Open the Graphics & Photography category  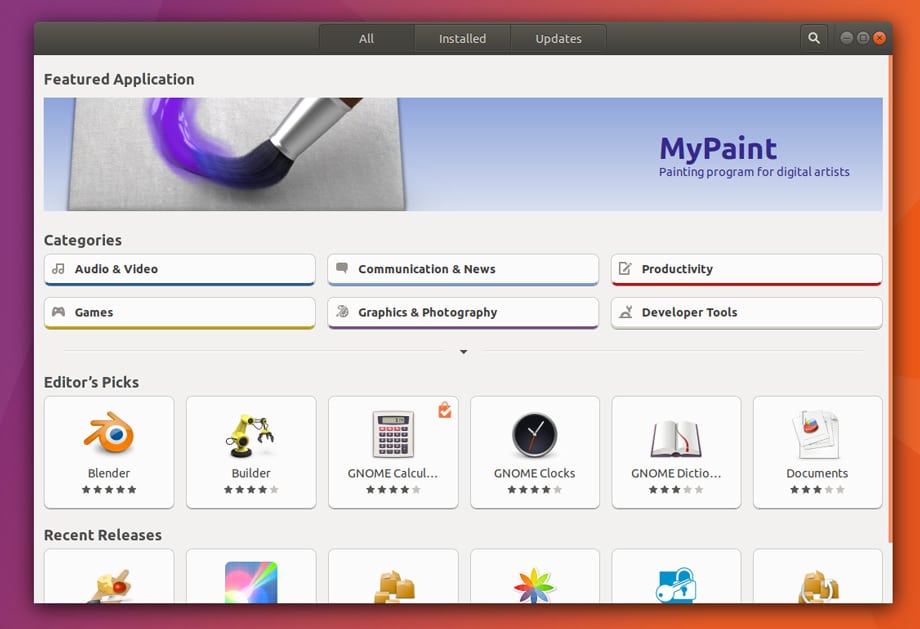pos(463,313)
